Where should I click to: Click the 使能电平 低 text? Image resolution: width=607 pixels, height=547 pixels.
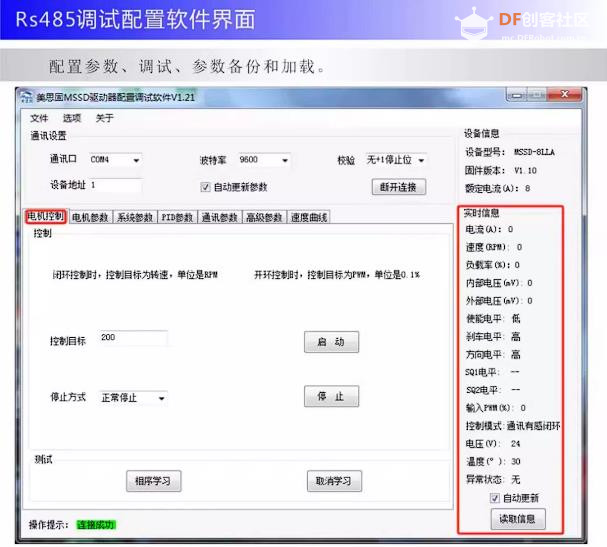[493, 319]
